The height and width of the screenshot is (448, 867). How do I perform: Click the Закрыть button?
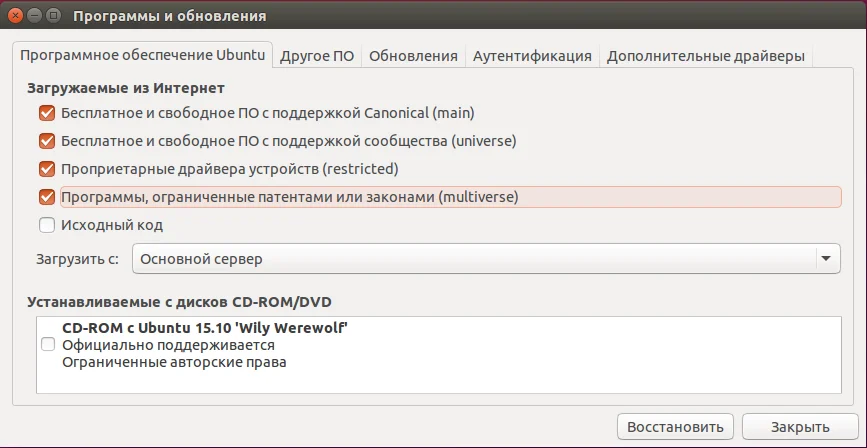[800, 426]
